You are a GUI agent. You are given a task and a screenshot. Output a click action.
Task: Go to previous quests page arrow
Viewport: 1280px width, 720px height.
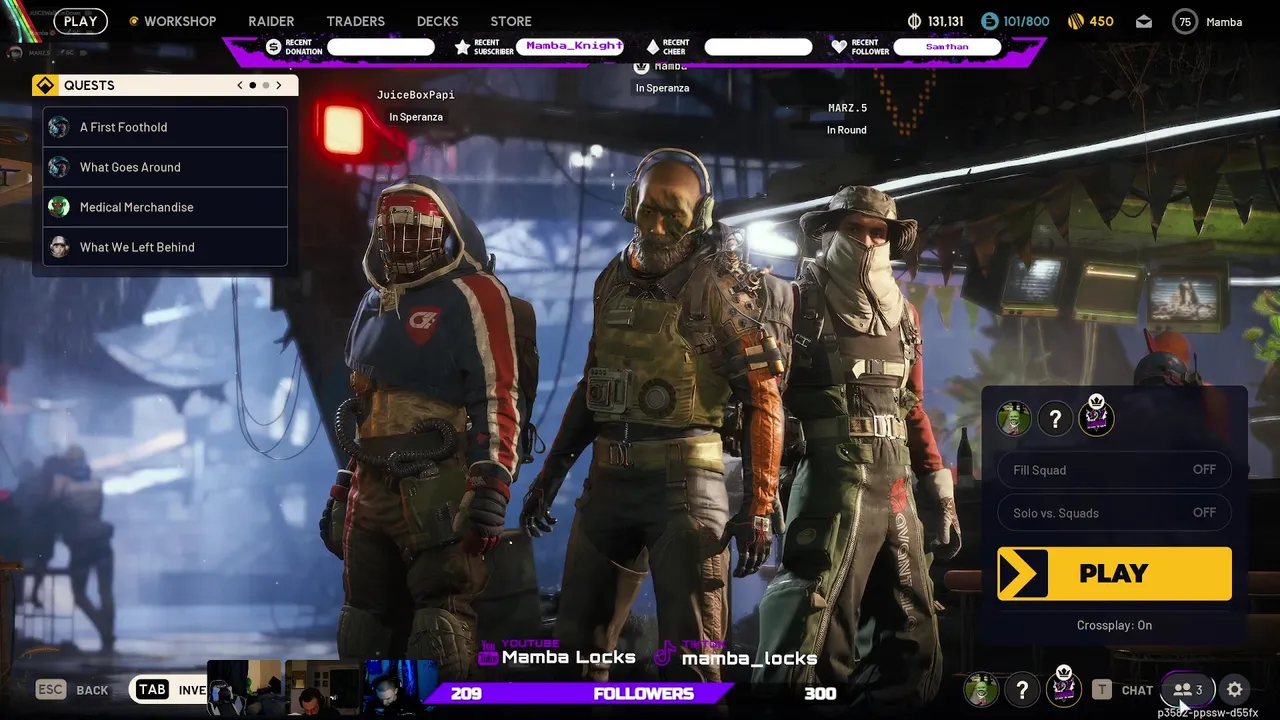coord(240,85)
